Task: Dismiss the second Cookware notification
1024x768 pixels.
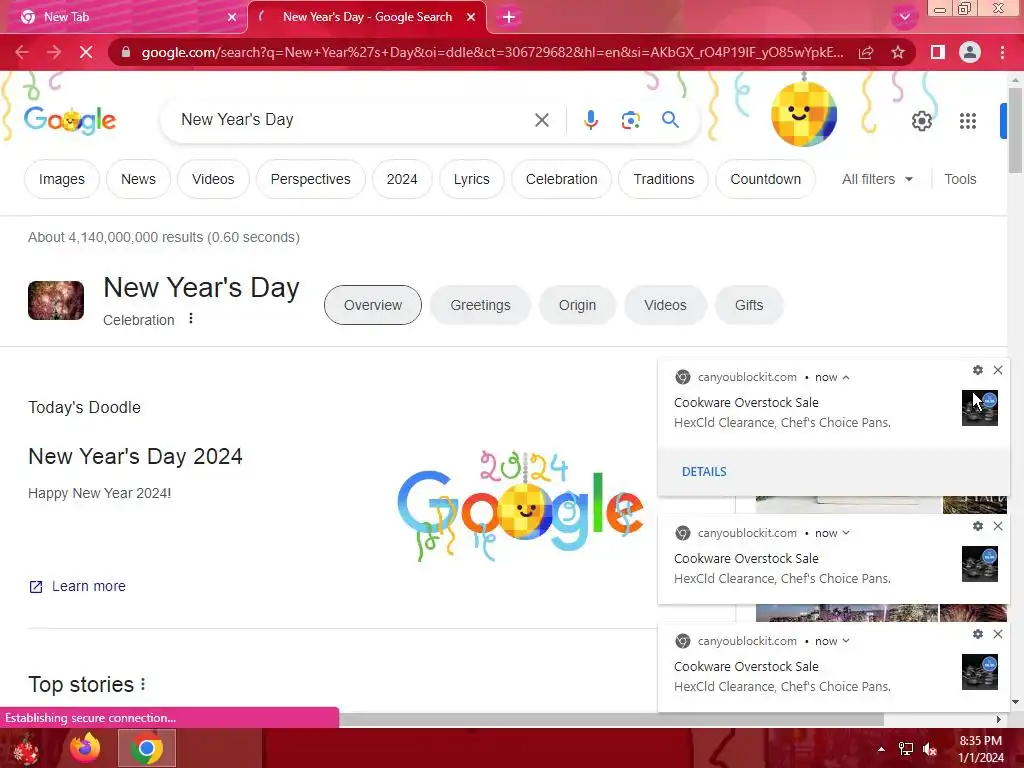Action: click(x=998, y=526)
